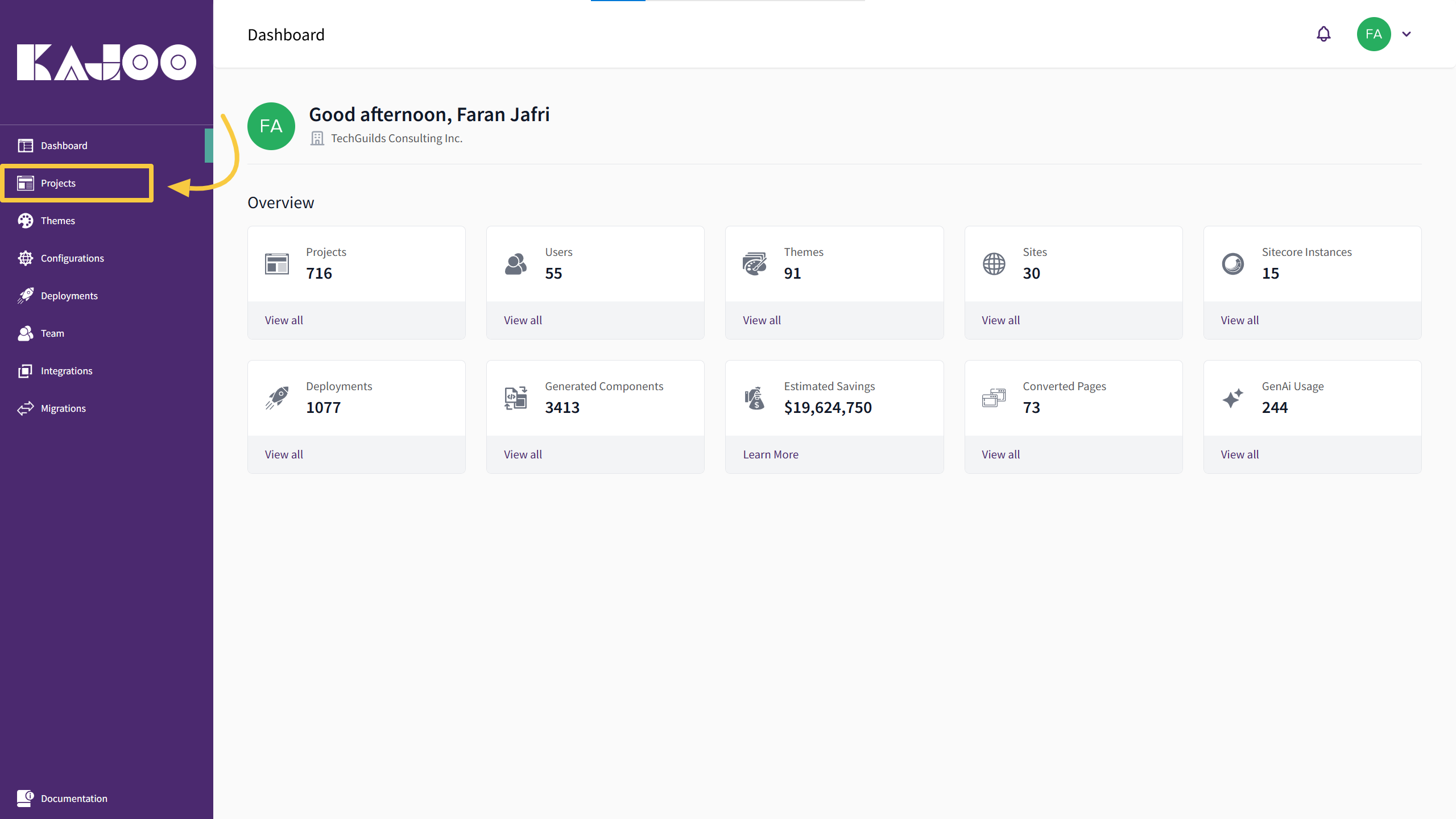View all Sitecore Instances
The image size is (1456, 819).
[1239, 320]
